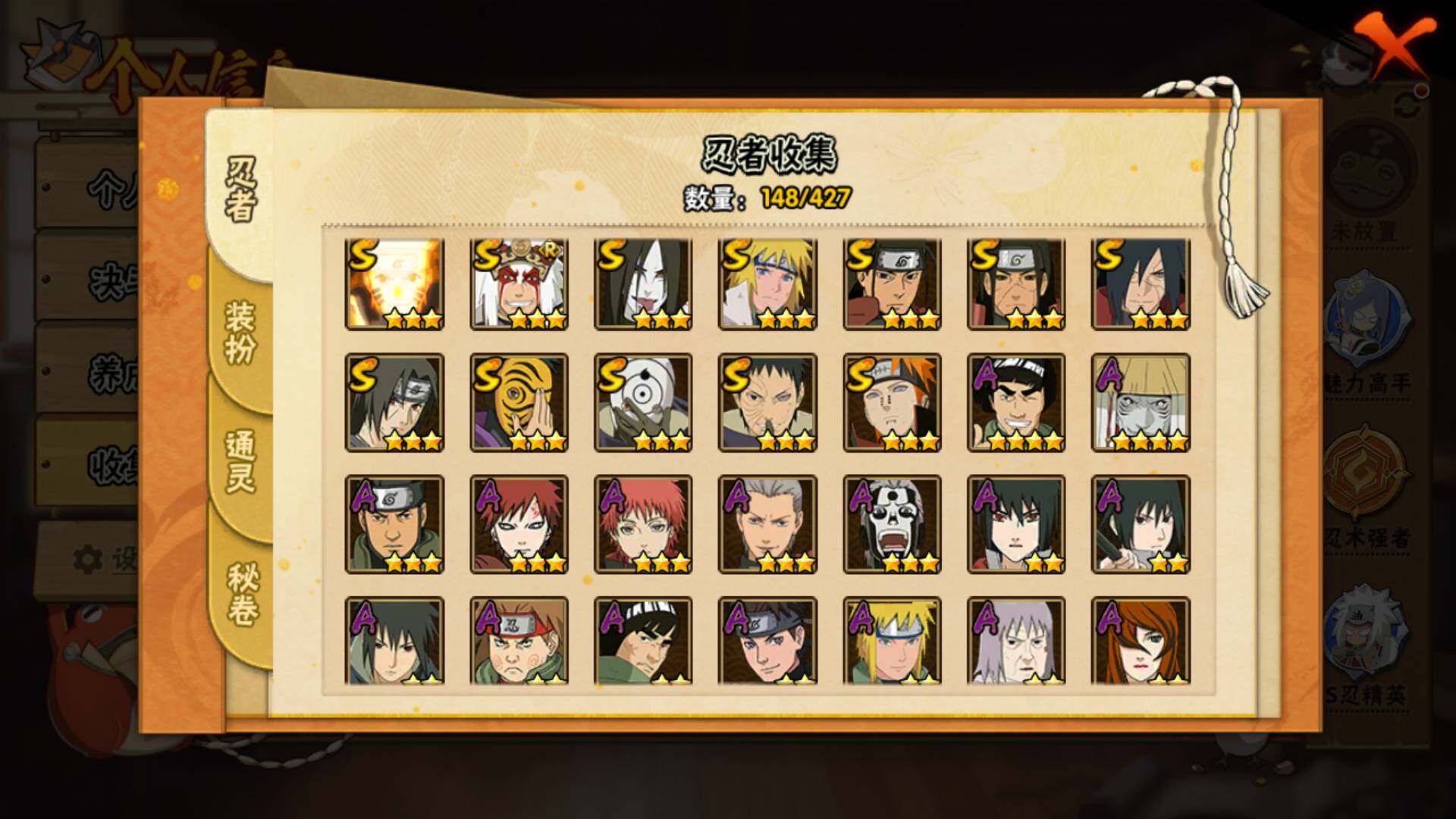The height and width of the screenshot is (819, 1456).
Task: Open the skull-masked A-rank ninja card
Action: [x=892, y=524]
